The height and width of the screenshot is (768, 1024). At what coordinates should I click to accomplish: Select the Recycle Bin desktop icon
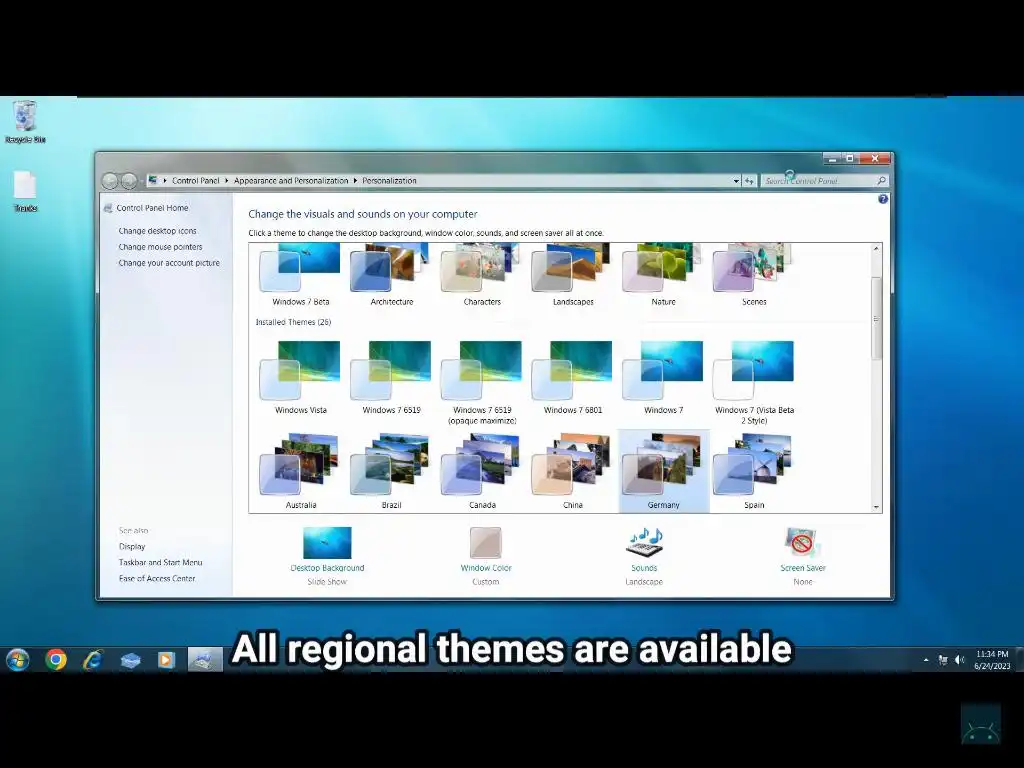pos(25,121)
